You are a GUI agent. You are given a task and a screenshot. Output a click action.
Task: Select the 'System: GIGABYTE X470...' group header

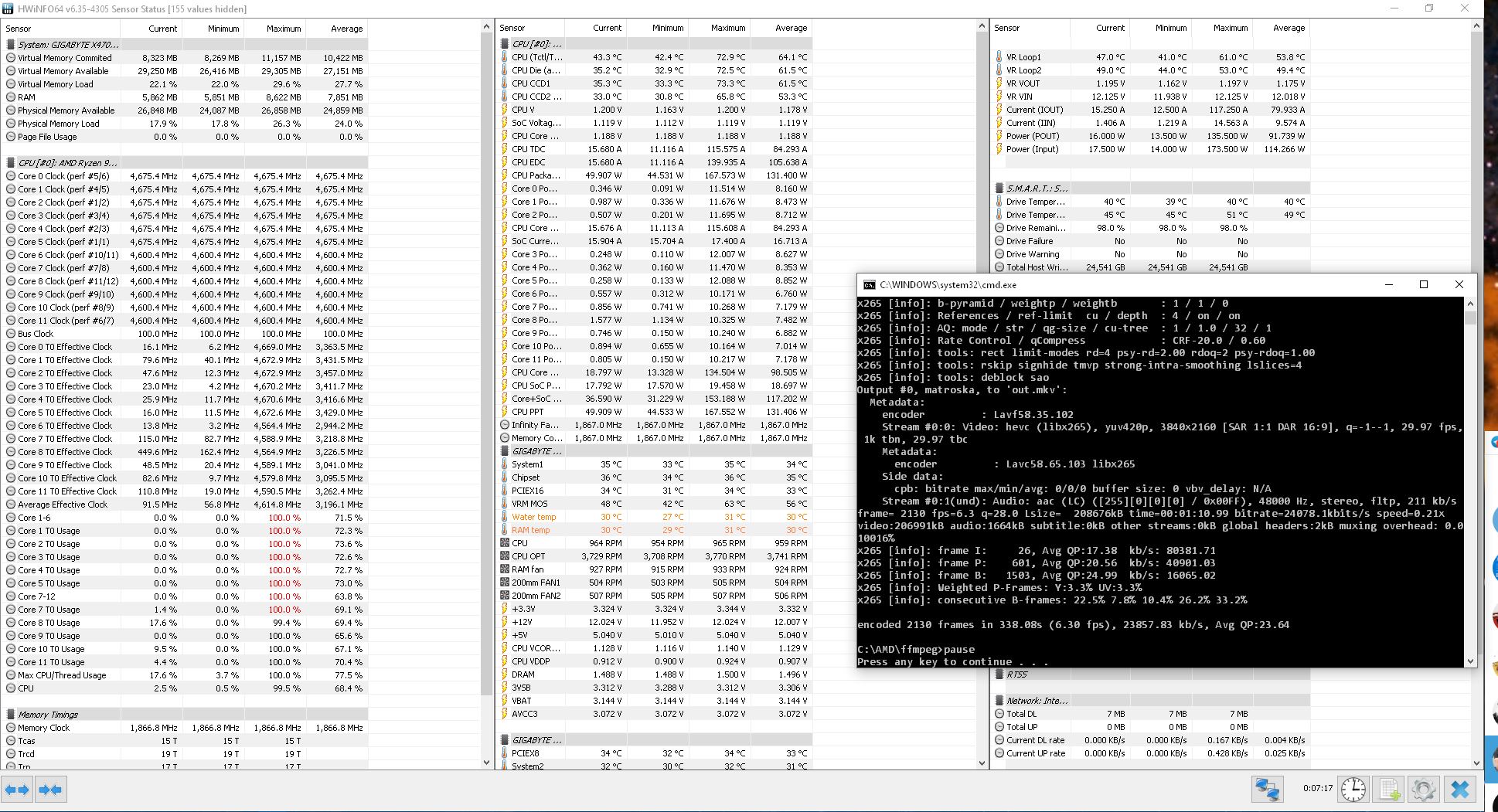186,45
